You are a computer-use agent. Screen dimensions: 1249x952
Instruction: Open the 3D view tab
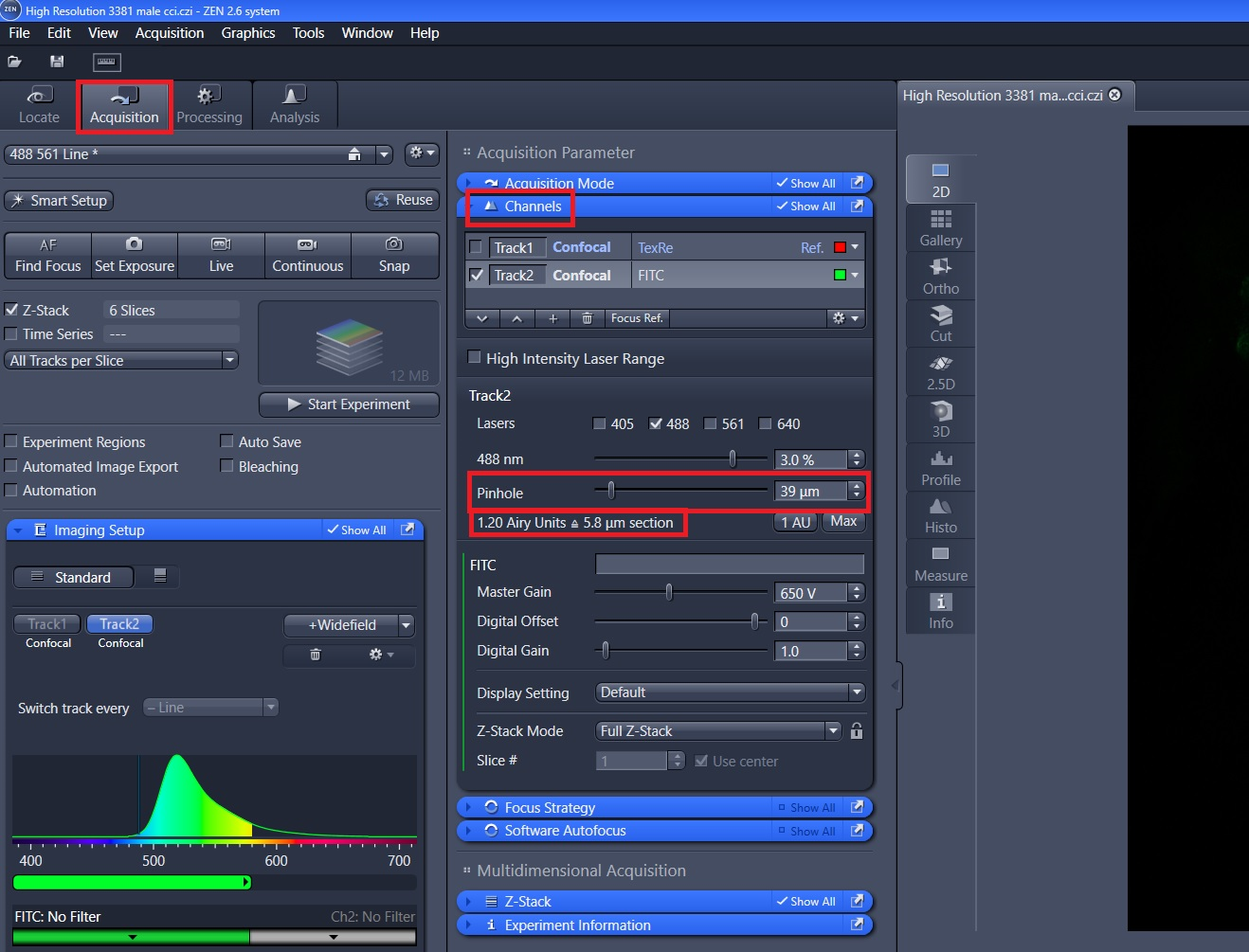(x=940, y=418)
